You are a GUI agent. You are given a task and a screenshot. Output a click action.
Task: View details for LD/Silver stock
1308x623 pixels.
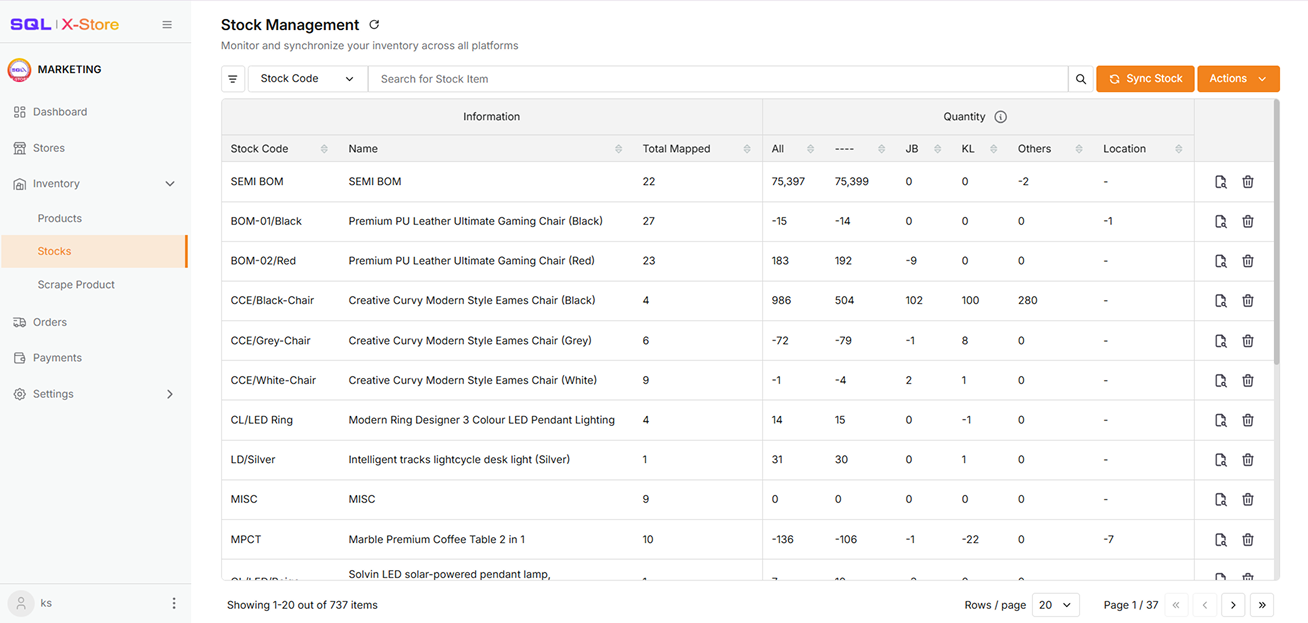coord(1221,460)
